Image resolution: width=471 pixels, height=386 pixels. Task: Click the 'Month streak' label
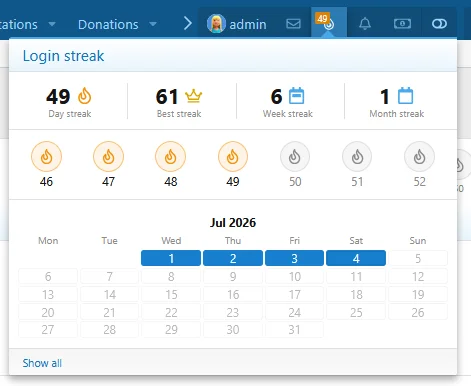point(397,114)
